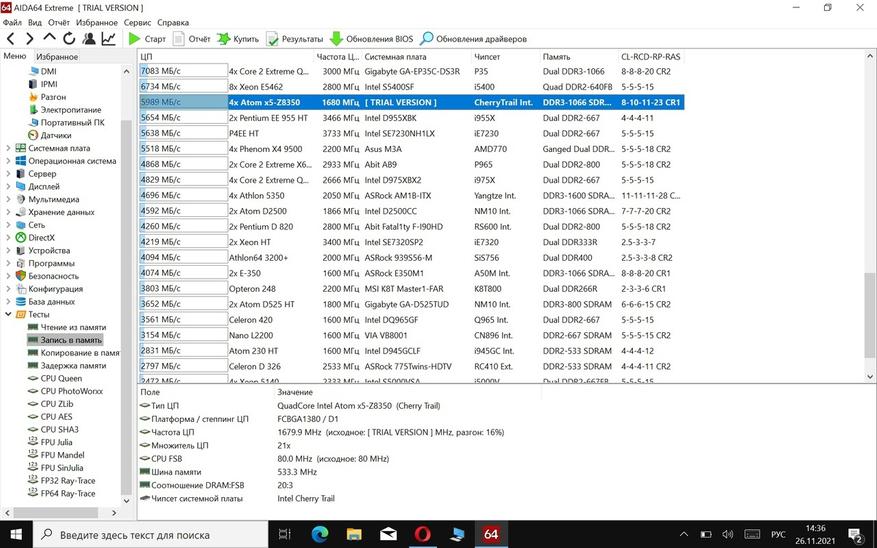Image resolution: width=877 pixels, height=548 pixels.
Task: Go back with the left arrow icon
Action: point(11,39)
